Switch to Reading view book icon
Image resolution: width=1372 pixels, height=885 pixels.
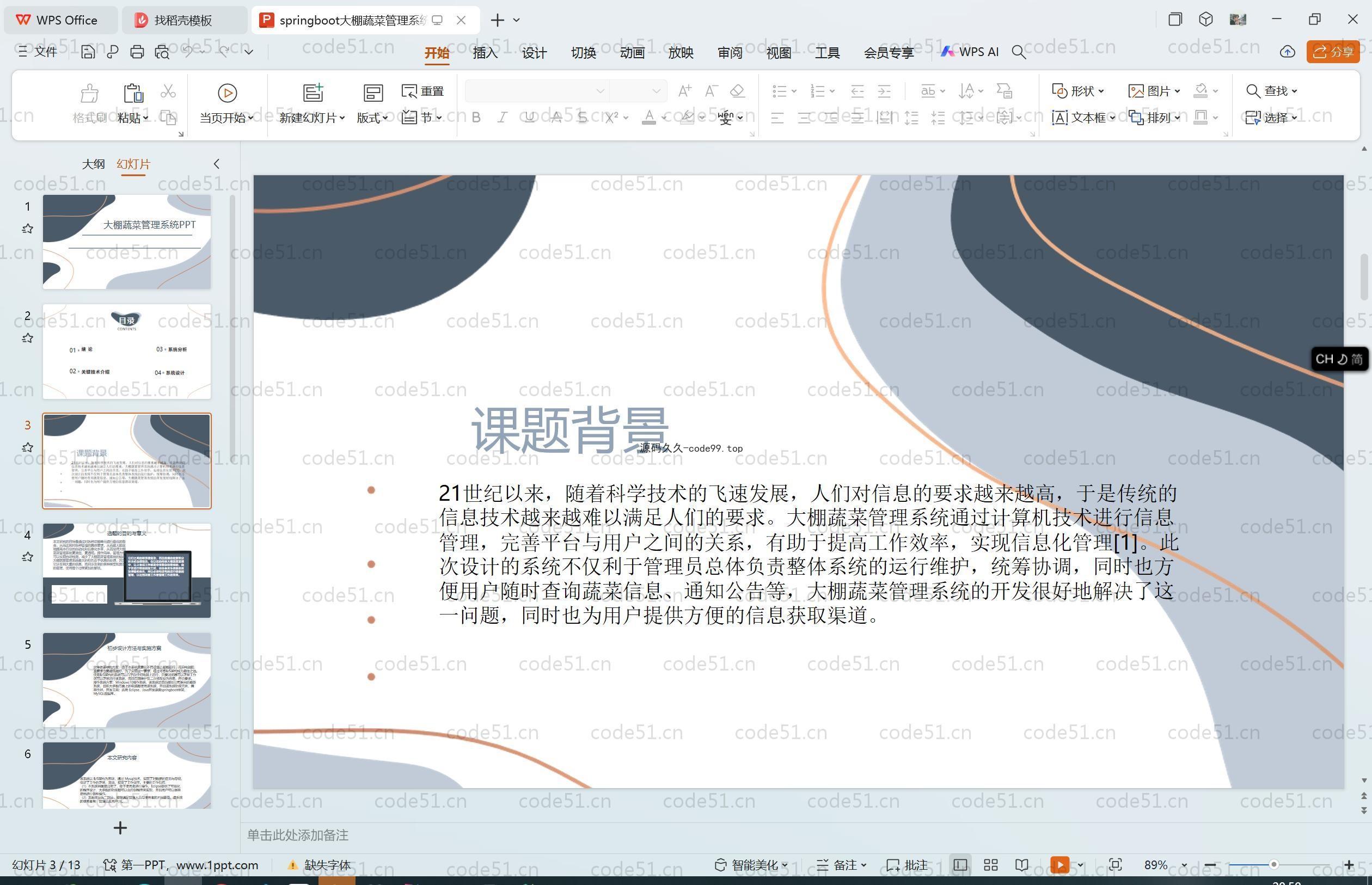pyautogui.click(x=1022, y=865)
